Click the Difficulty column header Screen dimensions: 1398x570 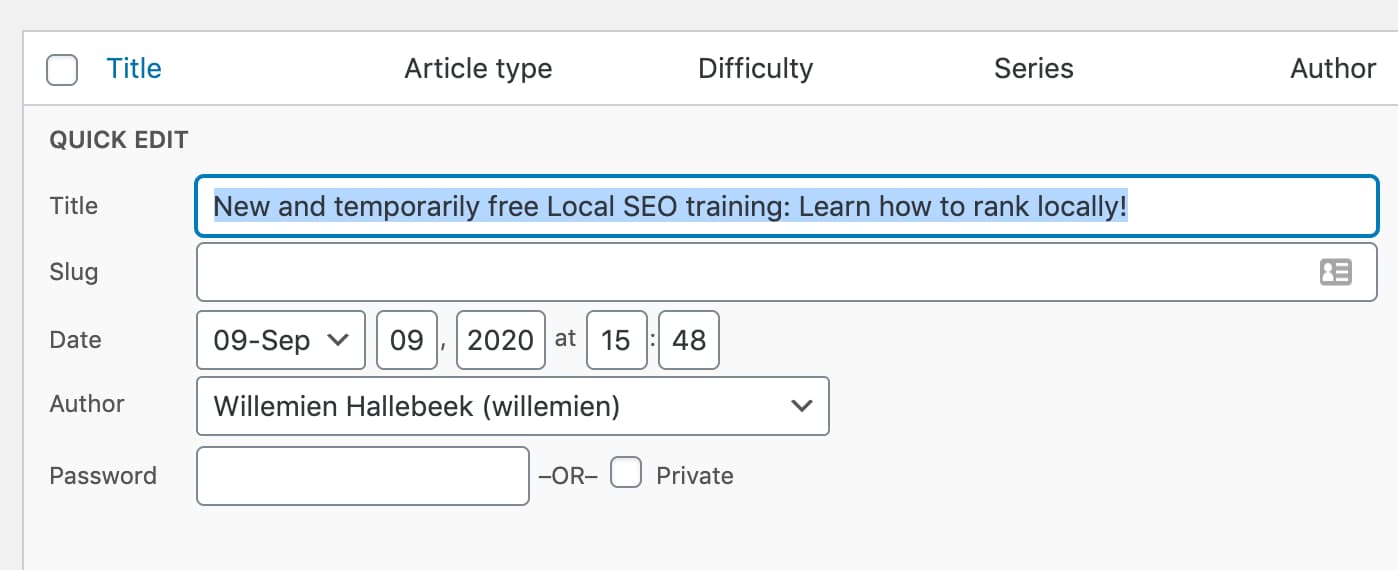coord(755,68)
